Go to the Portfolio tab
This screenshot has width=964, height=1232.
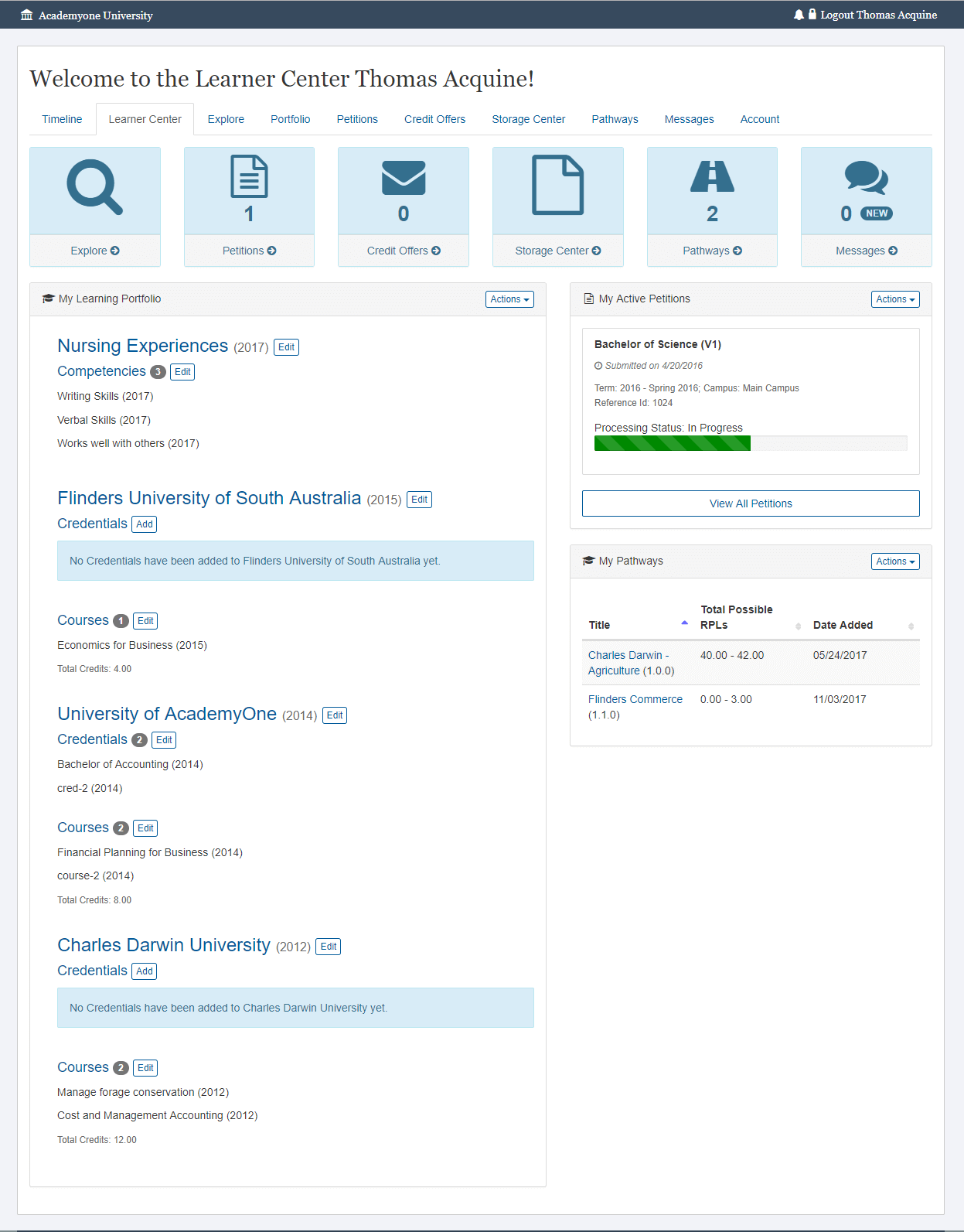pos(291,119)
